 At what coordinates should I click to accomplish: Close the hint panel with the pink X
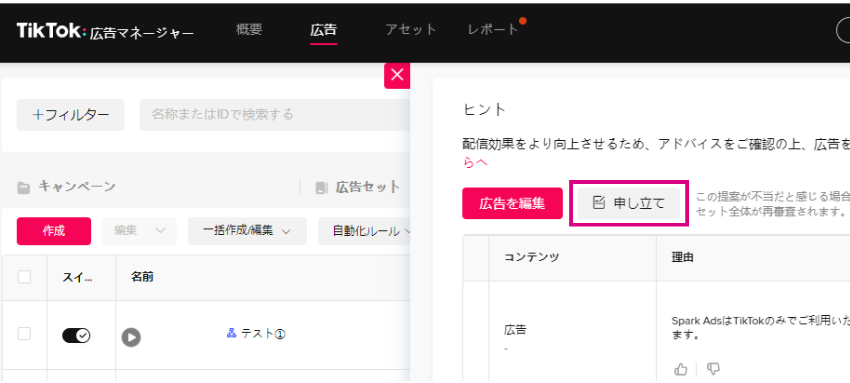[397, 75]
